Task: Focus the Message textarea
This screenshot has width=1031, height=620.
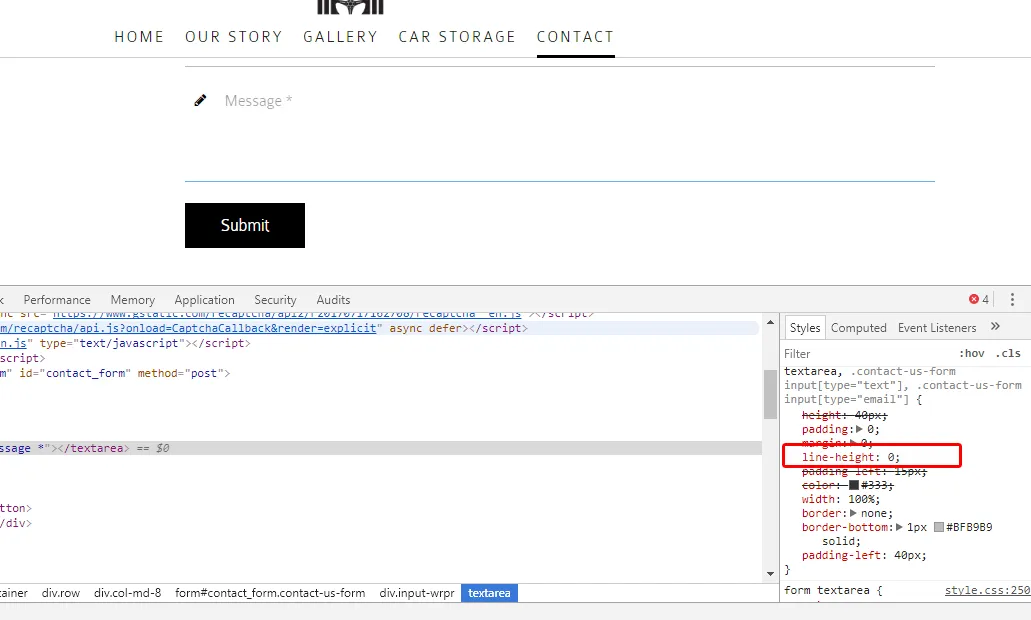Action: pos(560,124)
